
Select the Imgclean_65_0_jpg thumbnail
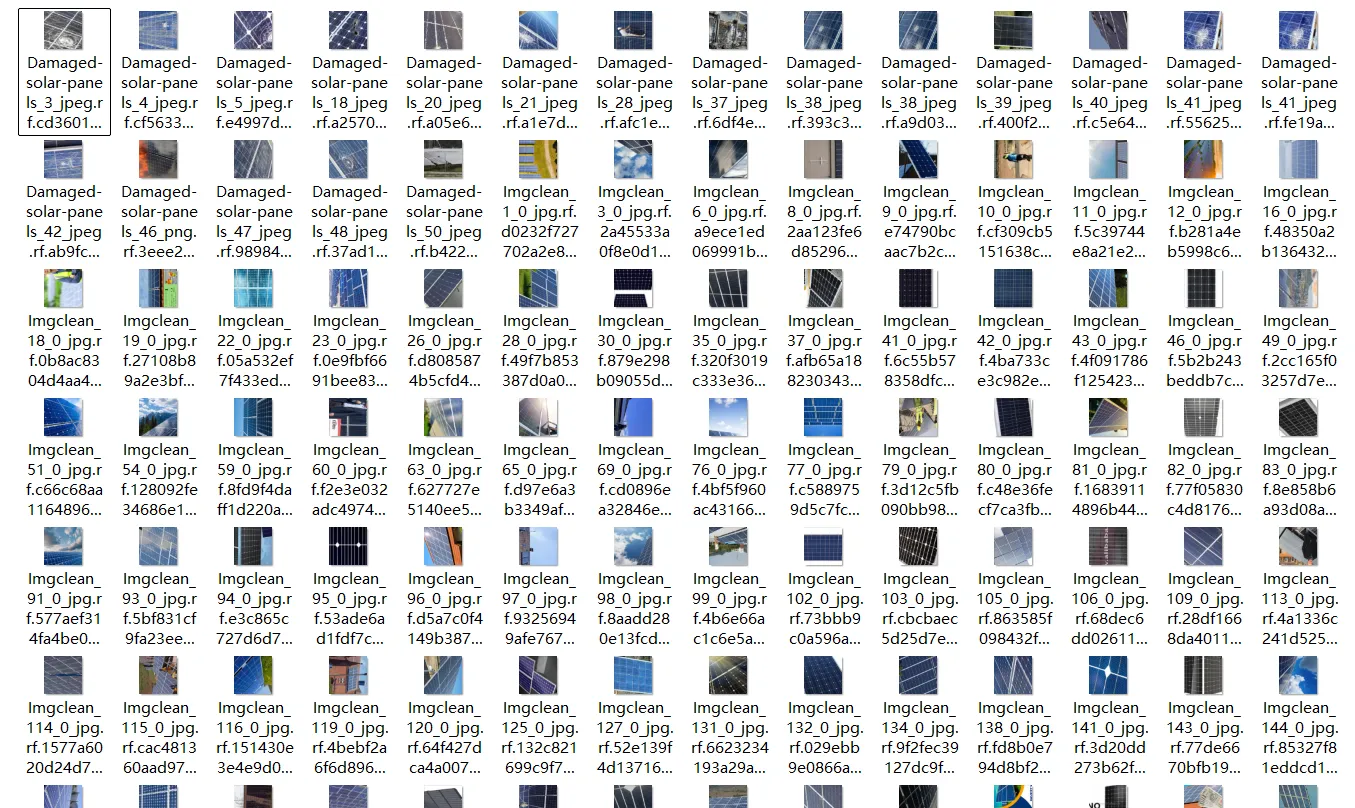pyautogui.click(x=539, y=418)
